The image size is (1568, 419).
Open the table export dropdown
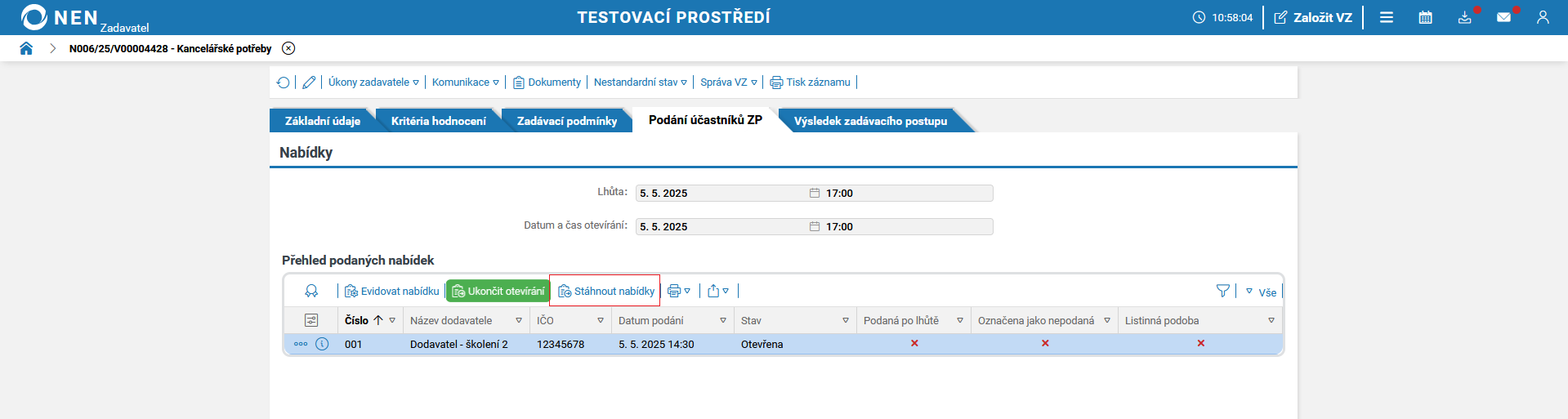717,292
